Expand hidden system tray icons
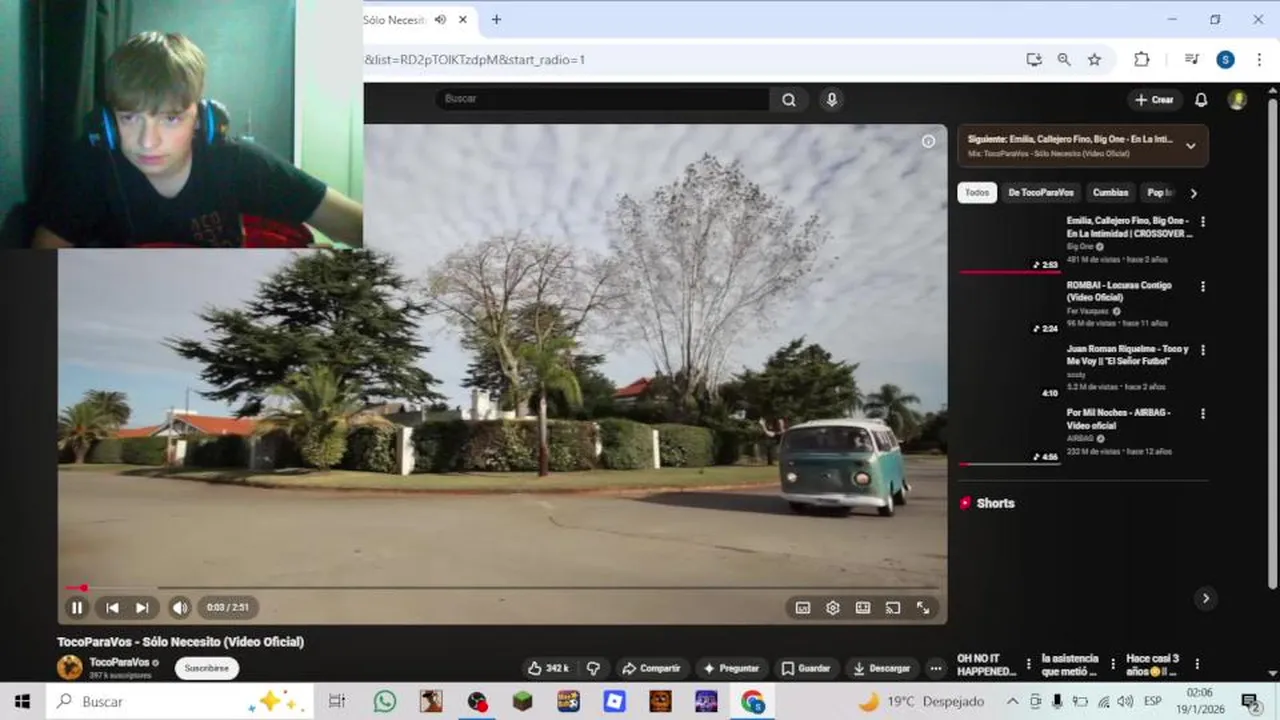1280x720 pixels. pyautogui.click(x=1012, y=702)
